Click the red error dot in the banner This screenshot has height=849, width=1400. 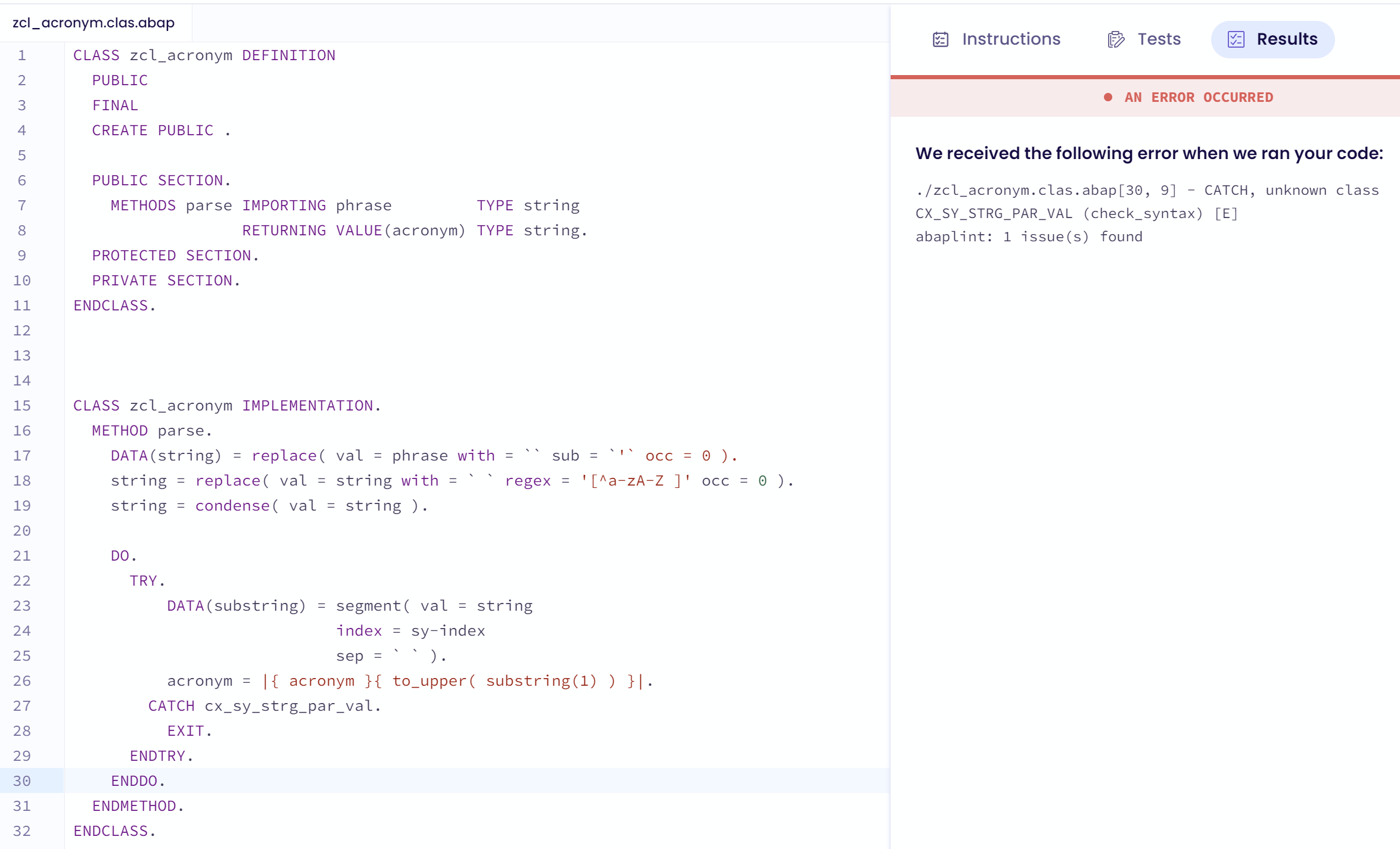[x=1108, y=97]
